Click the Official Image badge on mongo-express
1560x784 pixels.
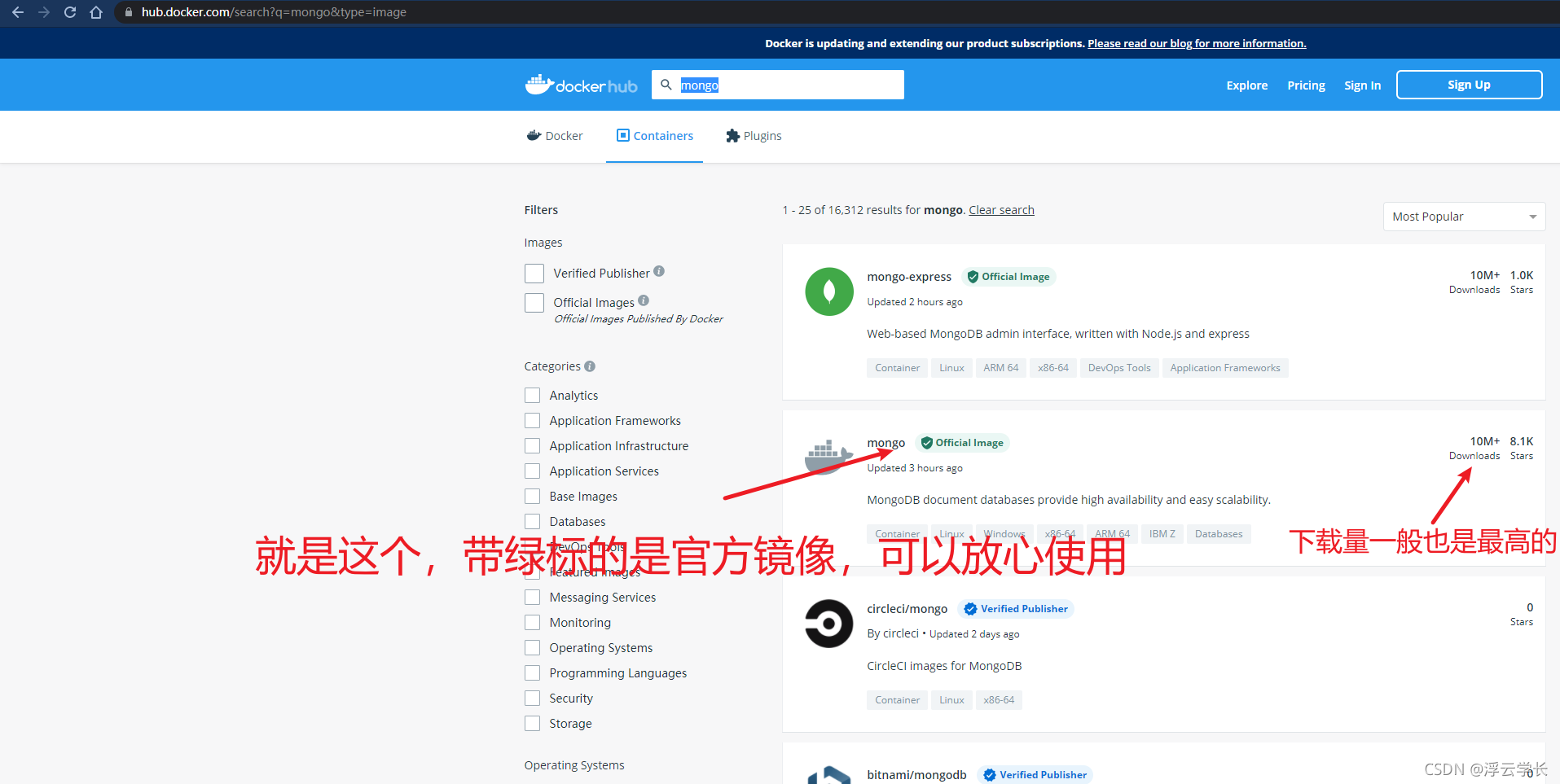pyautogui.click(x=1009, y=277)
